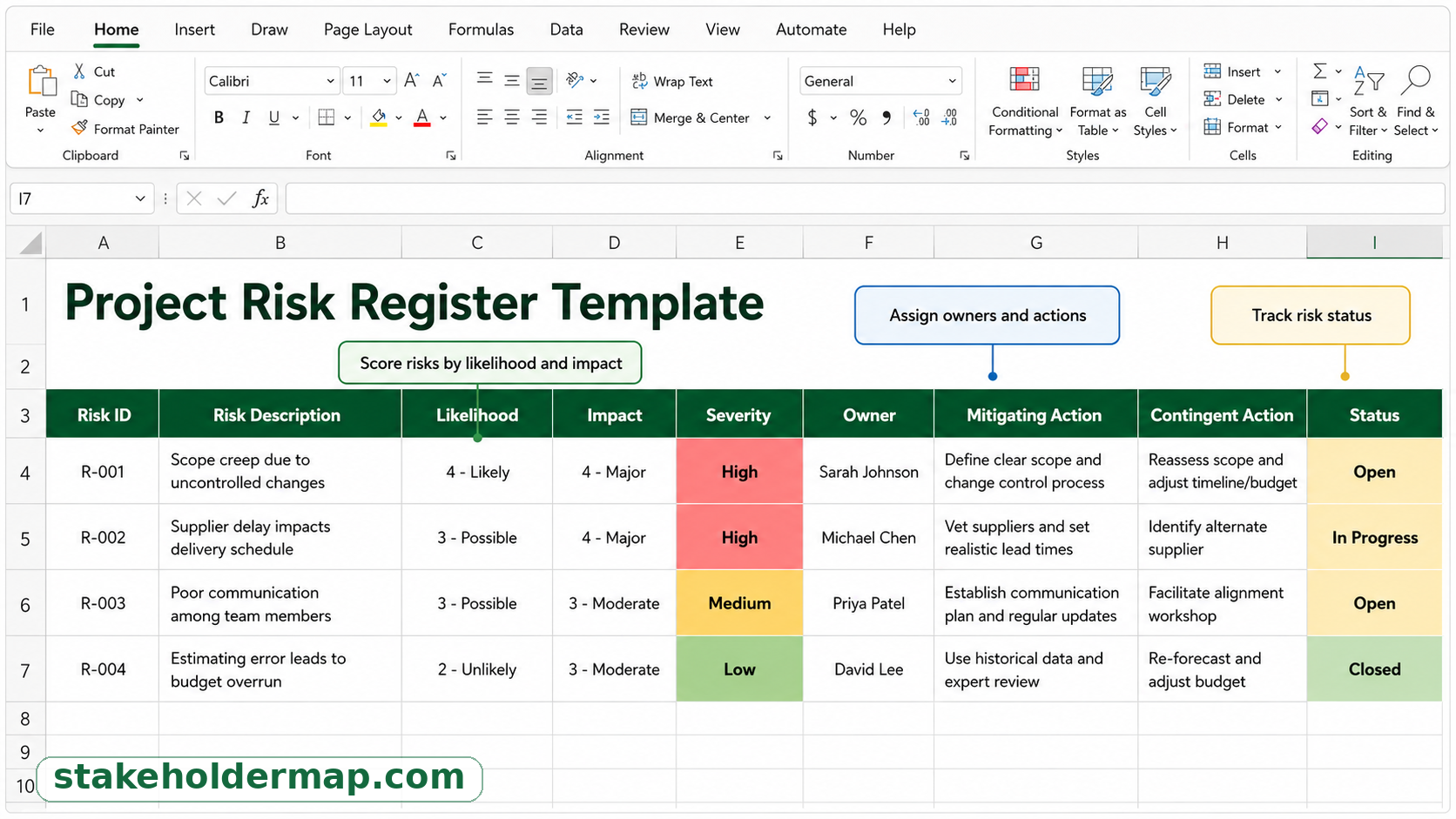Image resolution: width=1456 pixels, height=819 pixels.
Task: Click the insert function fx icon
Action: (260, 198)
